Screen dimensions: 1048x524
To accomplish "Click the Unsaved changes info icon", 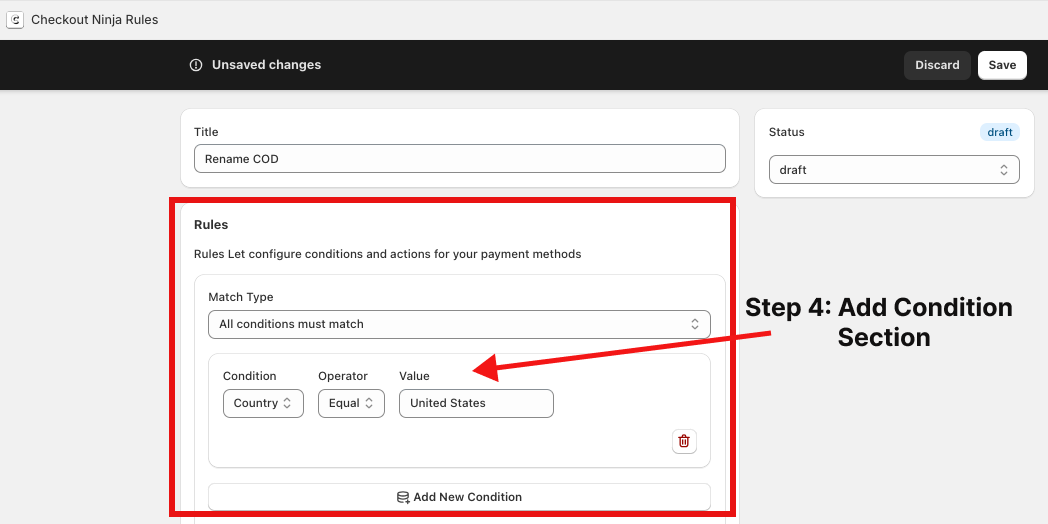I will coord(196,65).
